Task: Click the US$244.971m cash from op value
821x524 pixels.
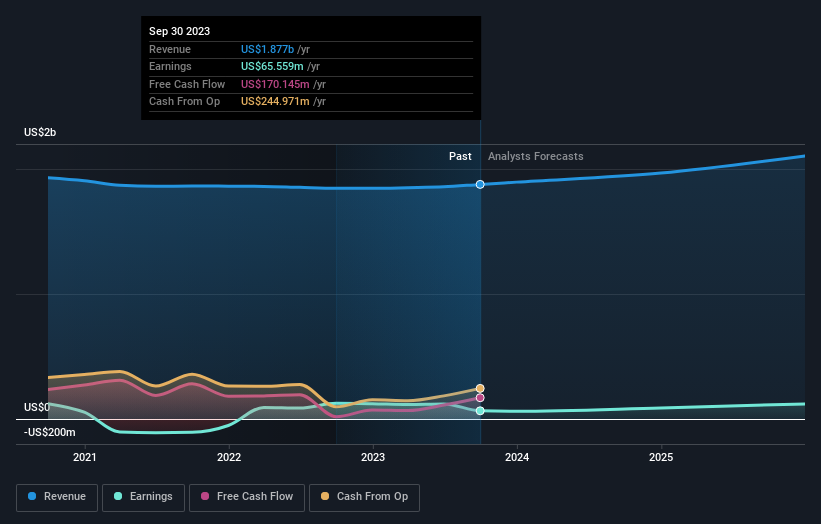Action: pyautogui.click(x=275, y=102)
